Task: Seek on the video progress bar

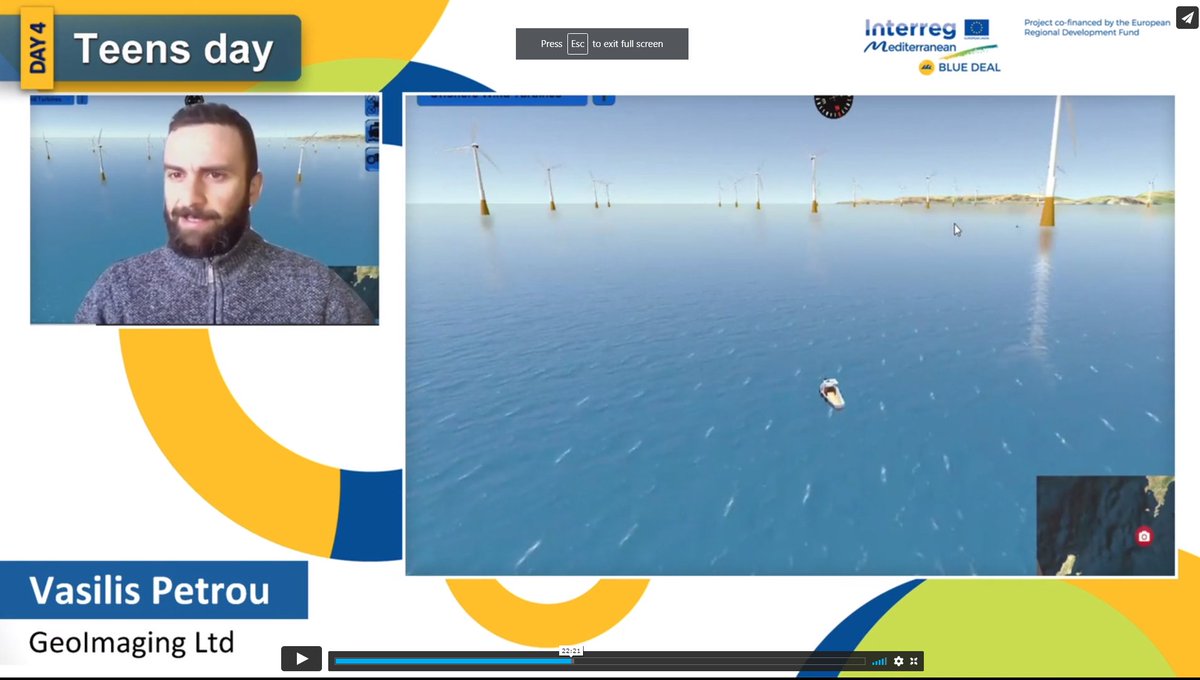Action: (x=600, y=661)
